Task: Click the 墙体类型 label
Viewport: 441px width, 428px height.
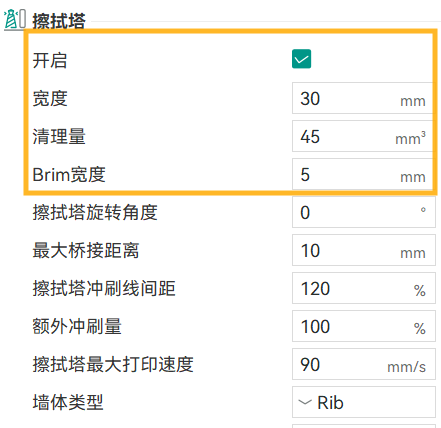Action: coord(68,403)
